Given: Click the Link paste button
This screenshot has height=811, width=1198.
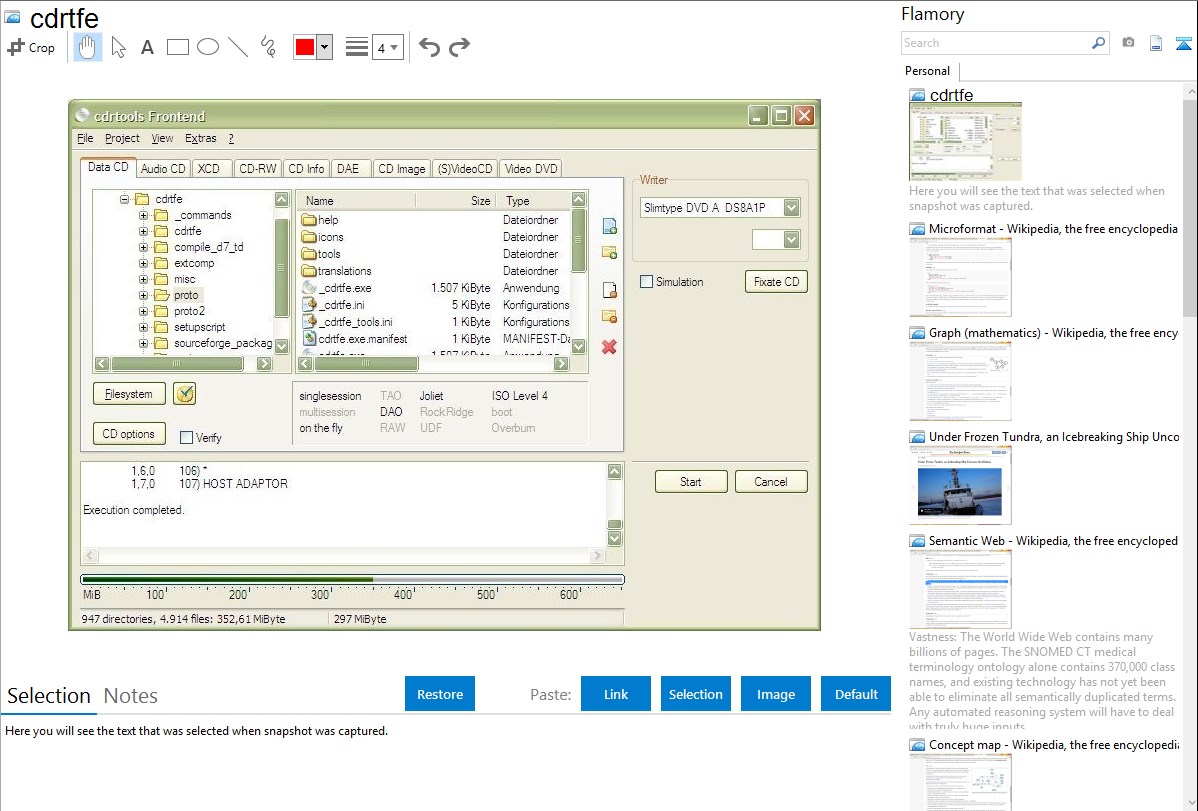Looking at the screenshot, I should (x=616, y=694).
